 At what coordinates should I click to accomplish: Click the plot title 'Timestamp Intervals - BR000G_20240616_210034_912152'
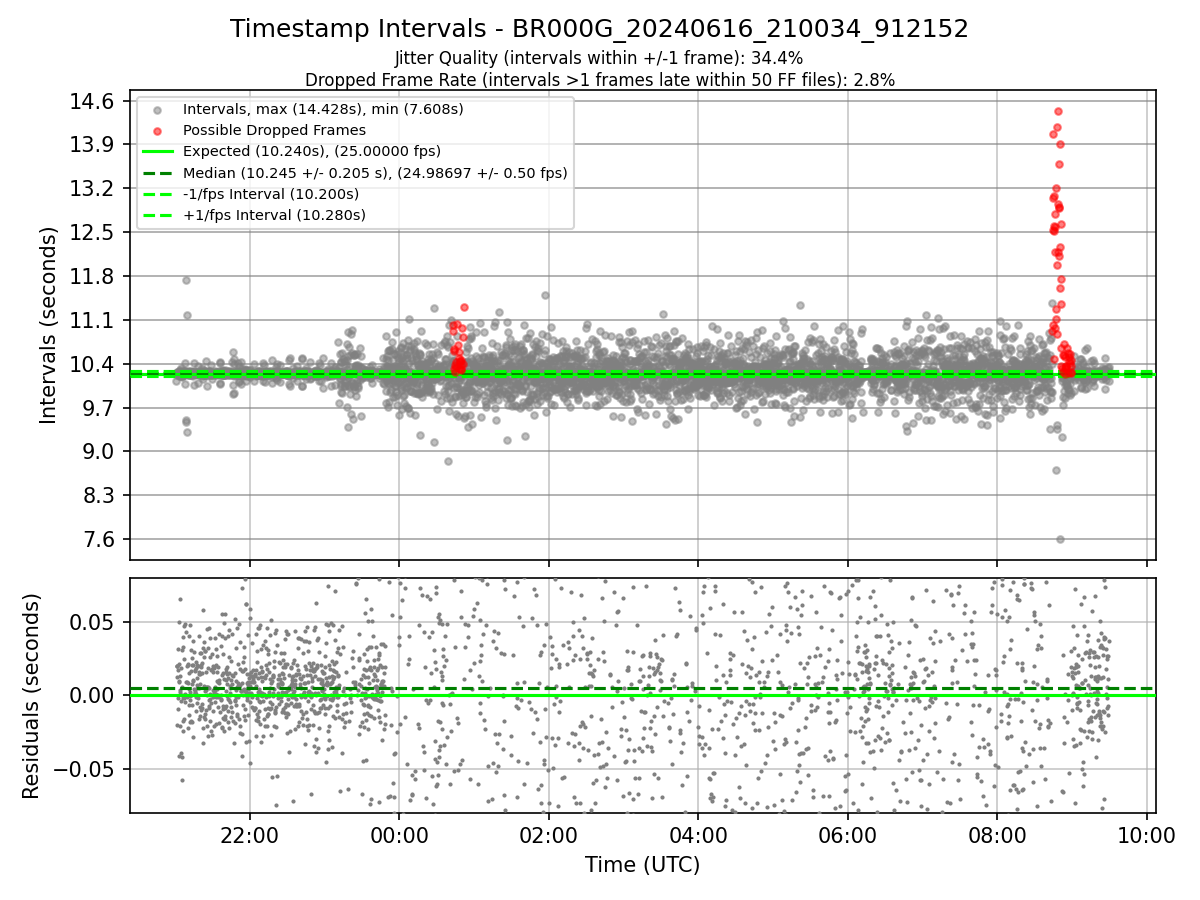pyautogui.click(x=599, y=29)
